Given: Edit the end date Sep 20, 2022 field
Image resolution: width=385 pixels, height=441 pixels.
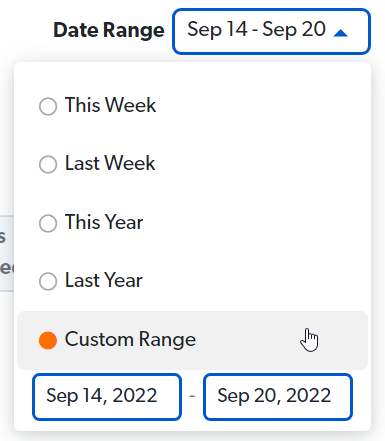Looking at the screenshot, I should pos(278,397).
